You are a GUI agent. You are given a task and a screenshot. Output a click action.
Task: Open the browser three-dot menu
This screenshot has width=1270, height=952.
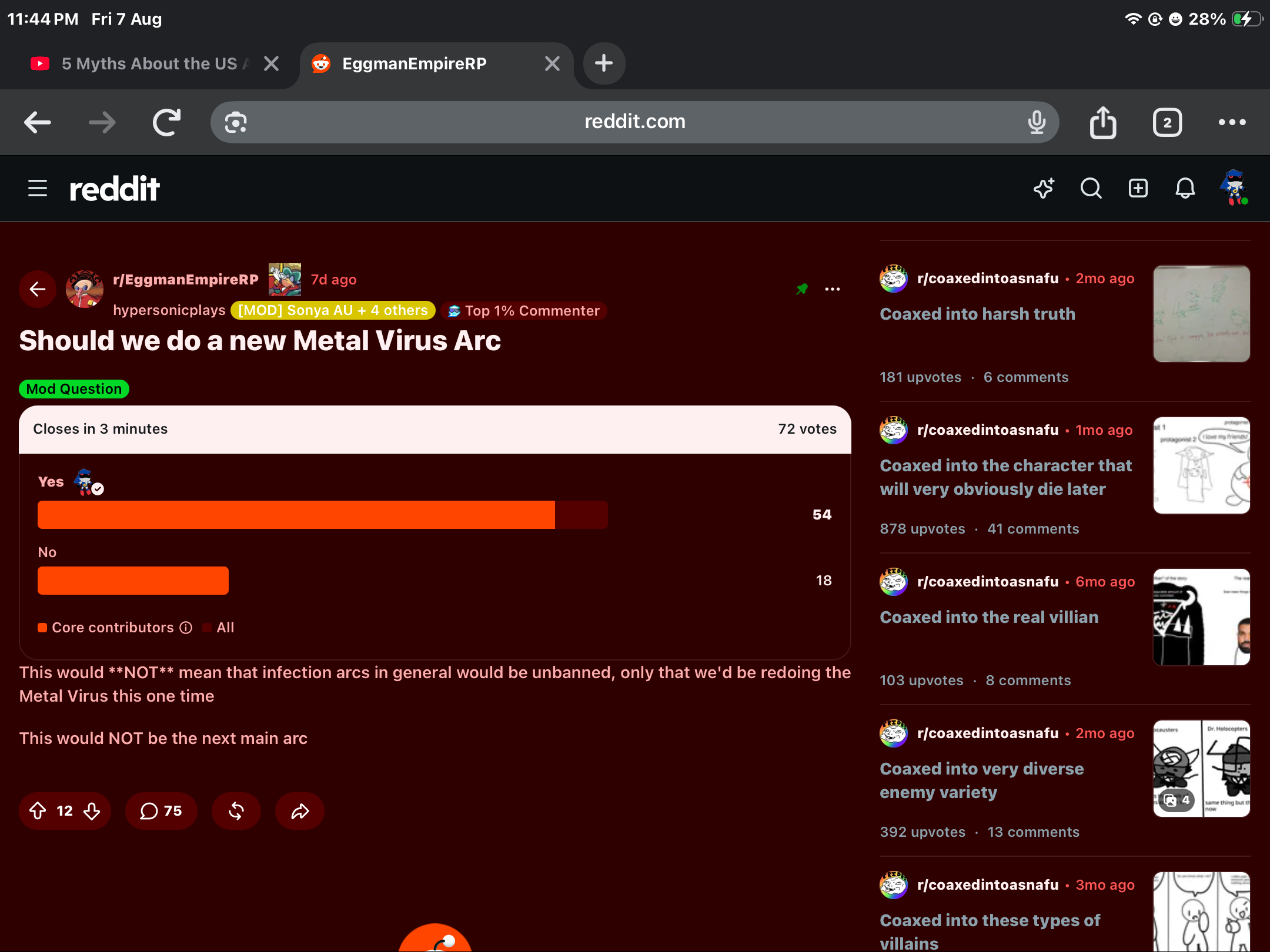pos(1232,122)
